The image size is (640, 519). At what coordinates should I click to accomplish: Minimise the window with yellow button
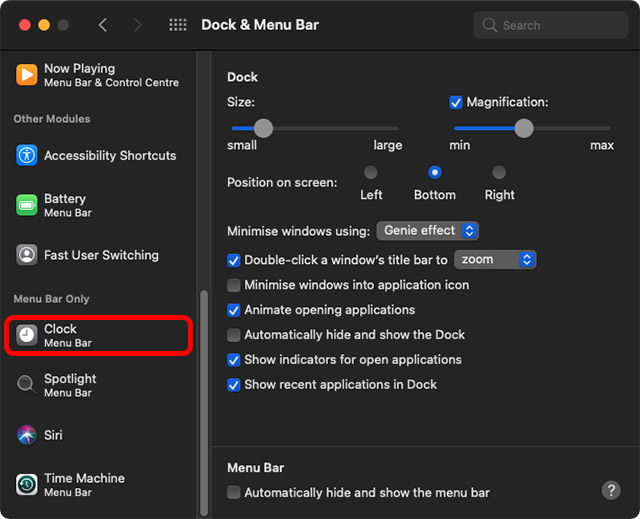tap(44, 25)
